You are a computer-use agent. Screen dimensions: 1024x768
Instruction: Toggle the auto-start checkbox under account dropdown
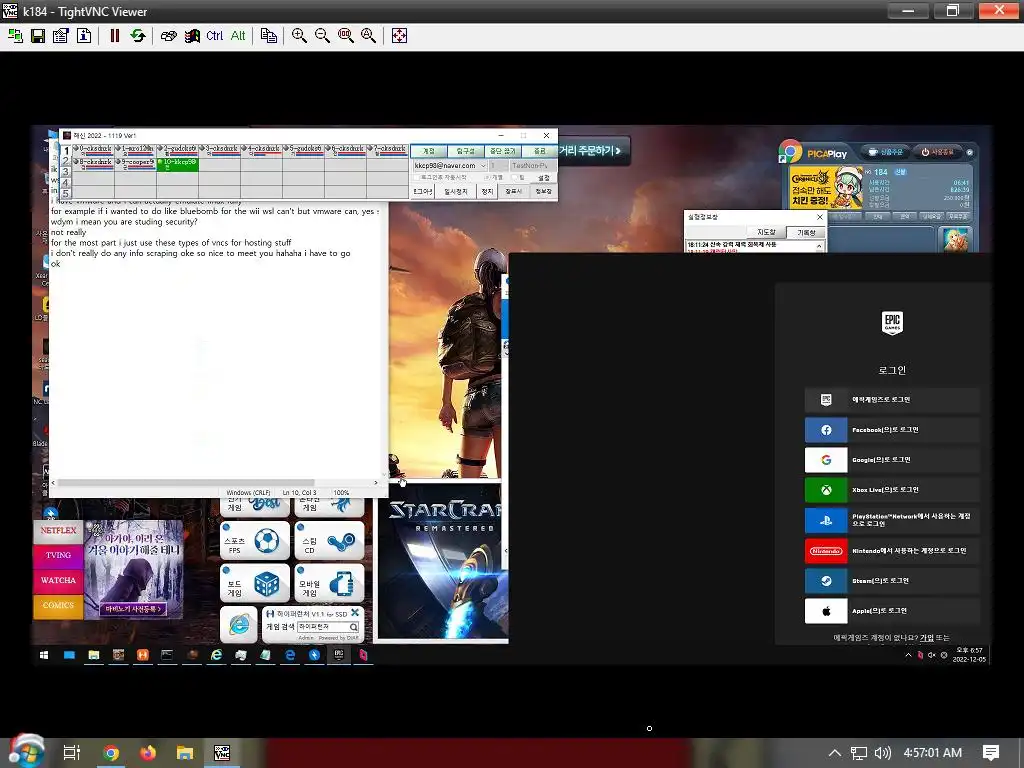click(x=417, y=178)
